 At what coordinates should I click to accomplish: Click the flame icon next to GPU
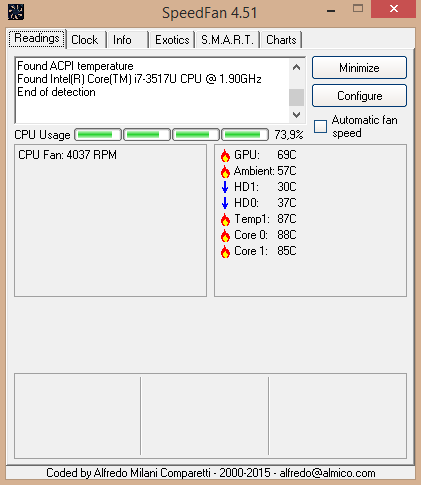(x=225, y=155)
